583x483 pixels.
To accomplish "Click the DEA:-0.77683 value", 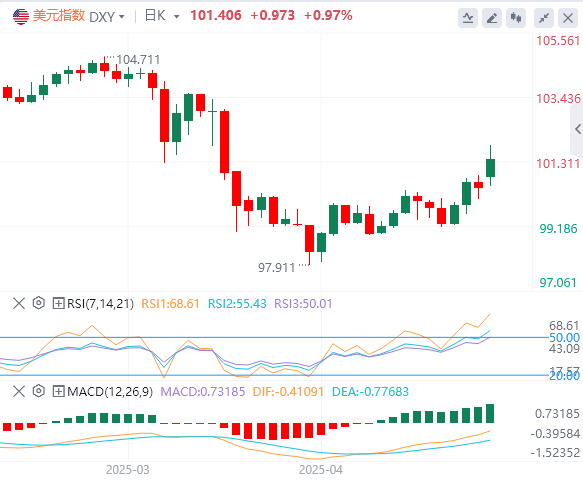I will click(370, 392).
